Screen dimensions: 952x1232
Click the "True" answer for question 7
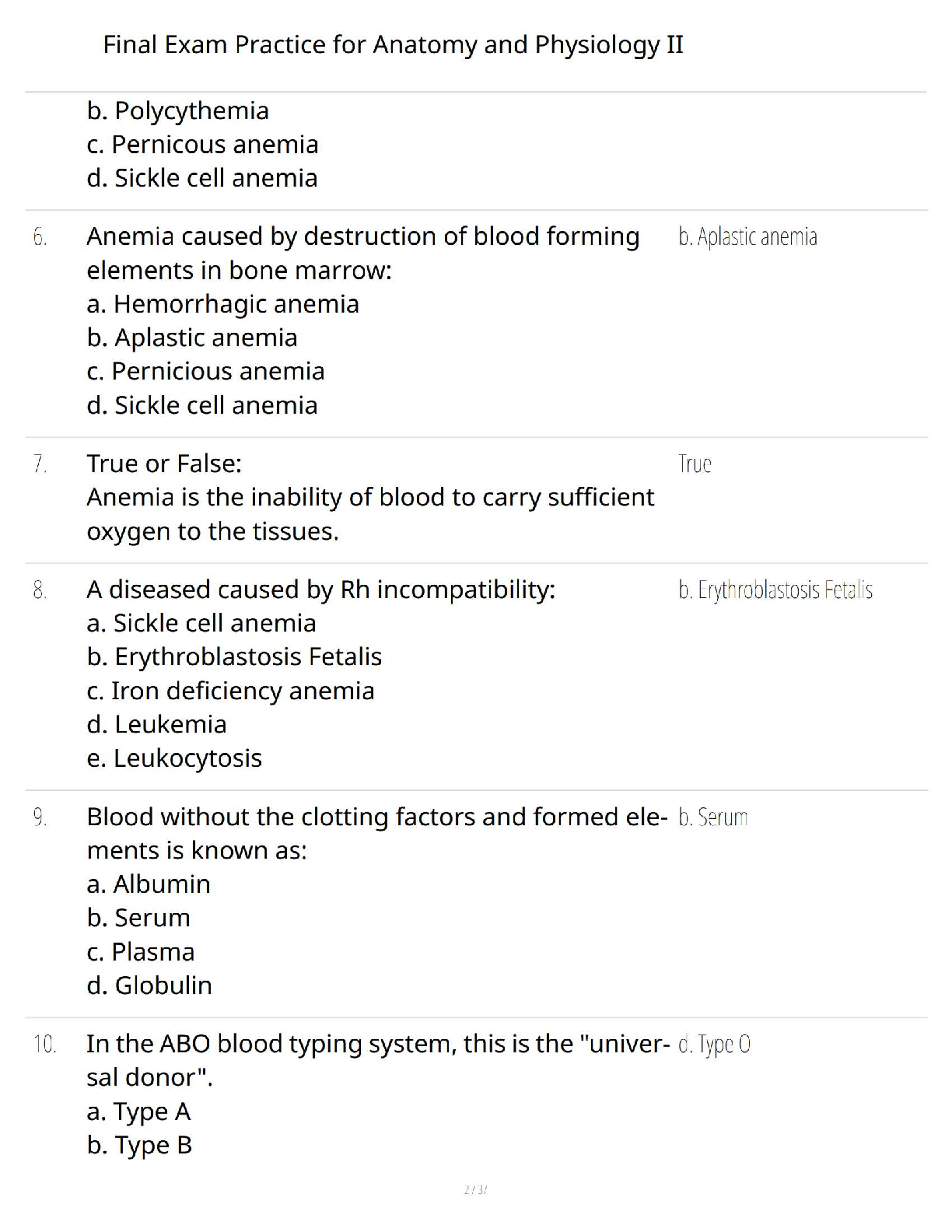pos(695,464)
